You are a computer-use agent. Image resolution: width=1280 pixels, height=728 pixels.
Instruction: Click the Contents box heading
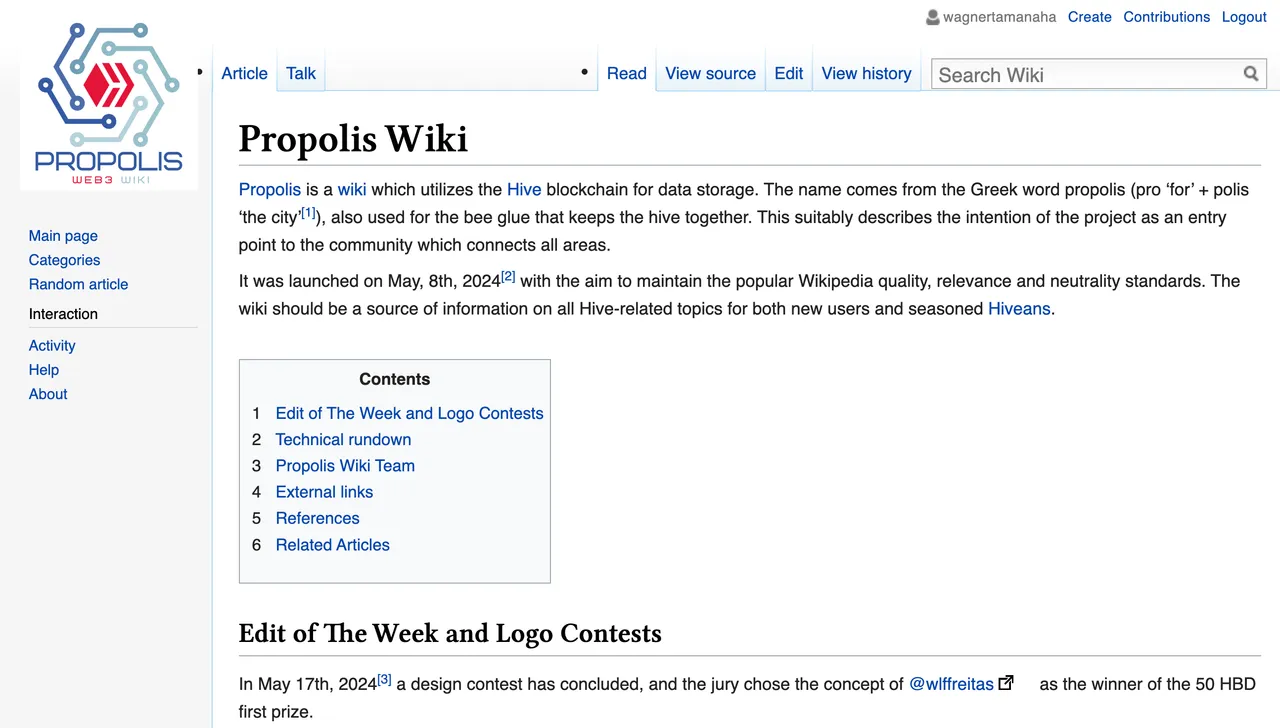point(395,379)
